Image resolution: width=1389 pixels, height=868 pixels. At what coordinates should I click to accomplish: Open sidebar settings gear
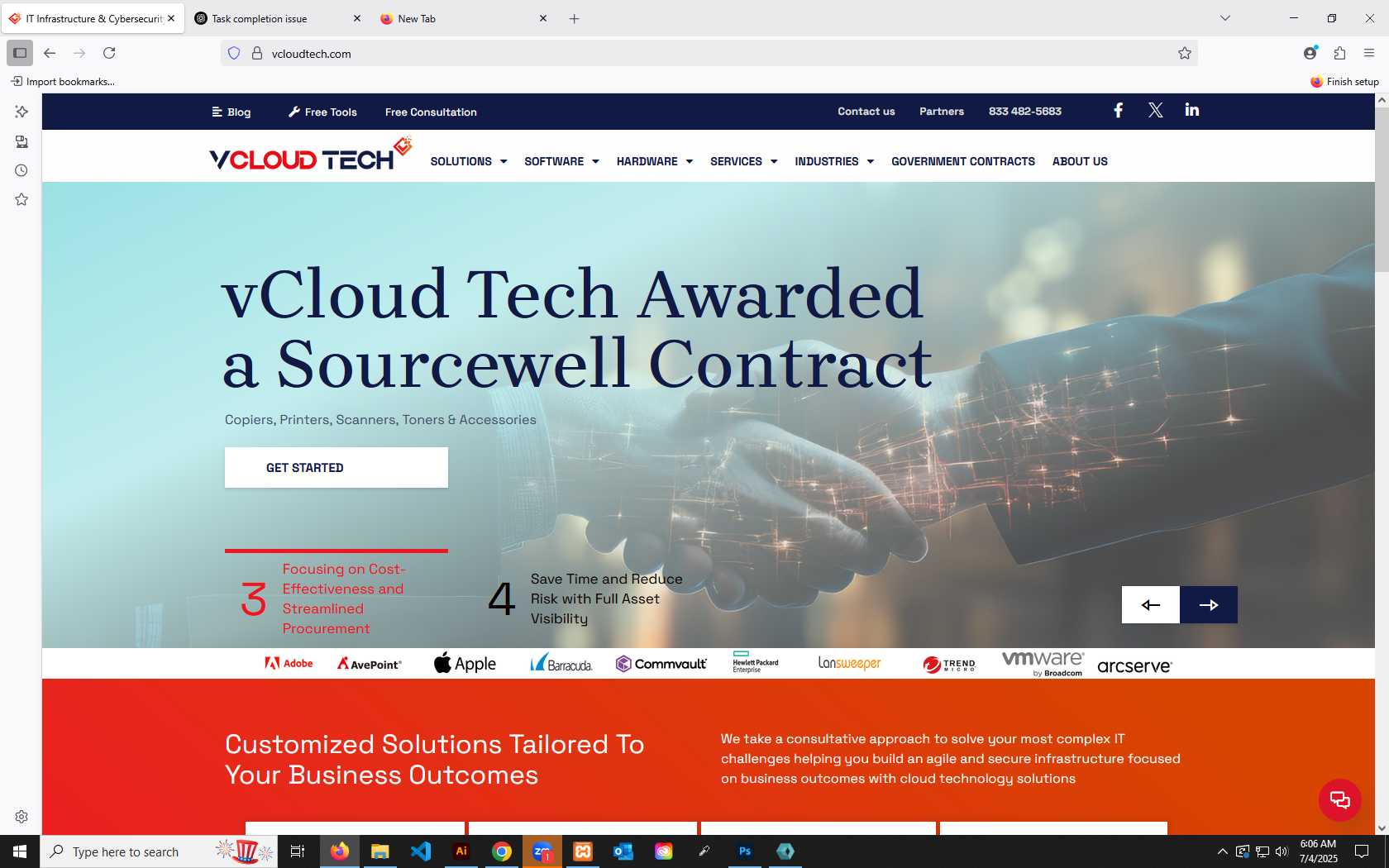click(21, 817)
